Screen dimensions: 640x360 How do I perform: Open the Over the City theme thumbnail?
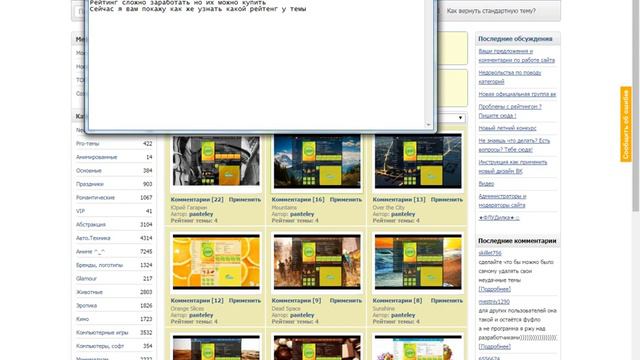pyautogui.click(x=418, y=162)
